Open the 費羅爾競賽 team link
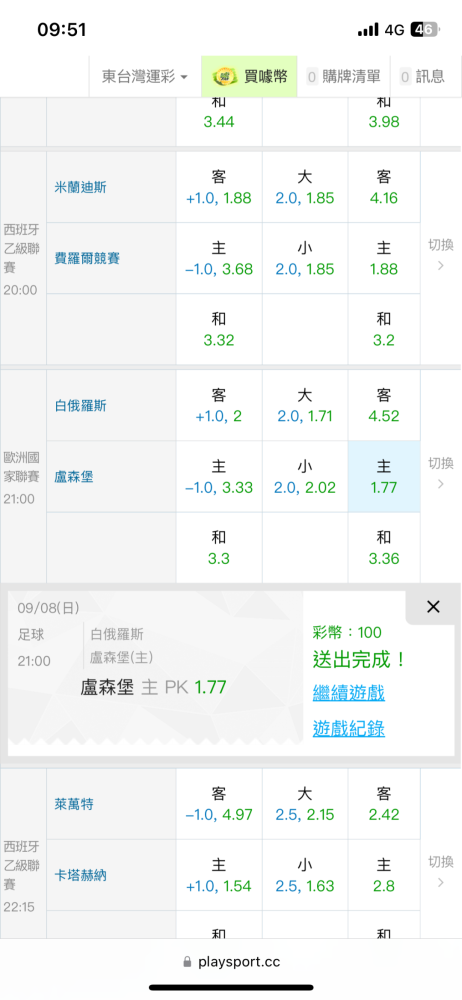462x1000 pixels. [x=87, y=258]
